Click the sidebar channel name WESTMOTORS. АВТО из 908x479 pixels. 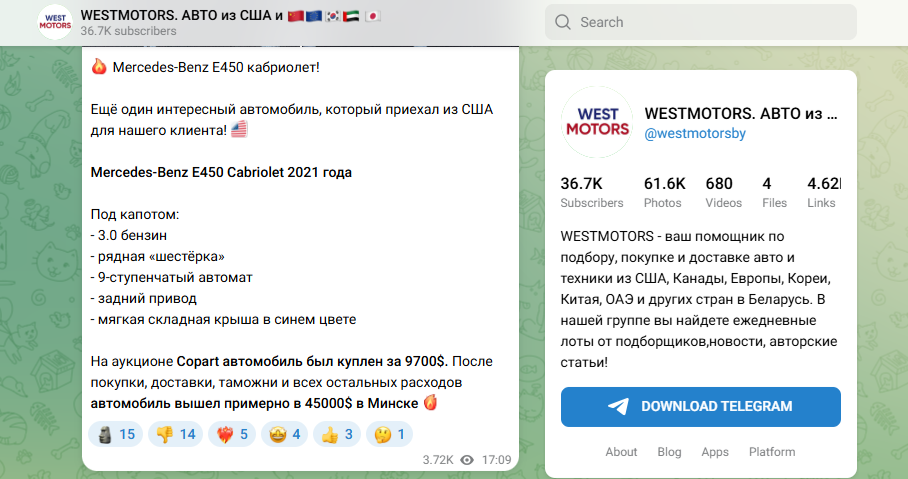coord(741,114)
